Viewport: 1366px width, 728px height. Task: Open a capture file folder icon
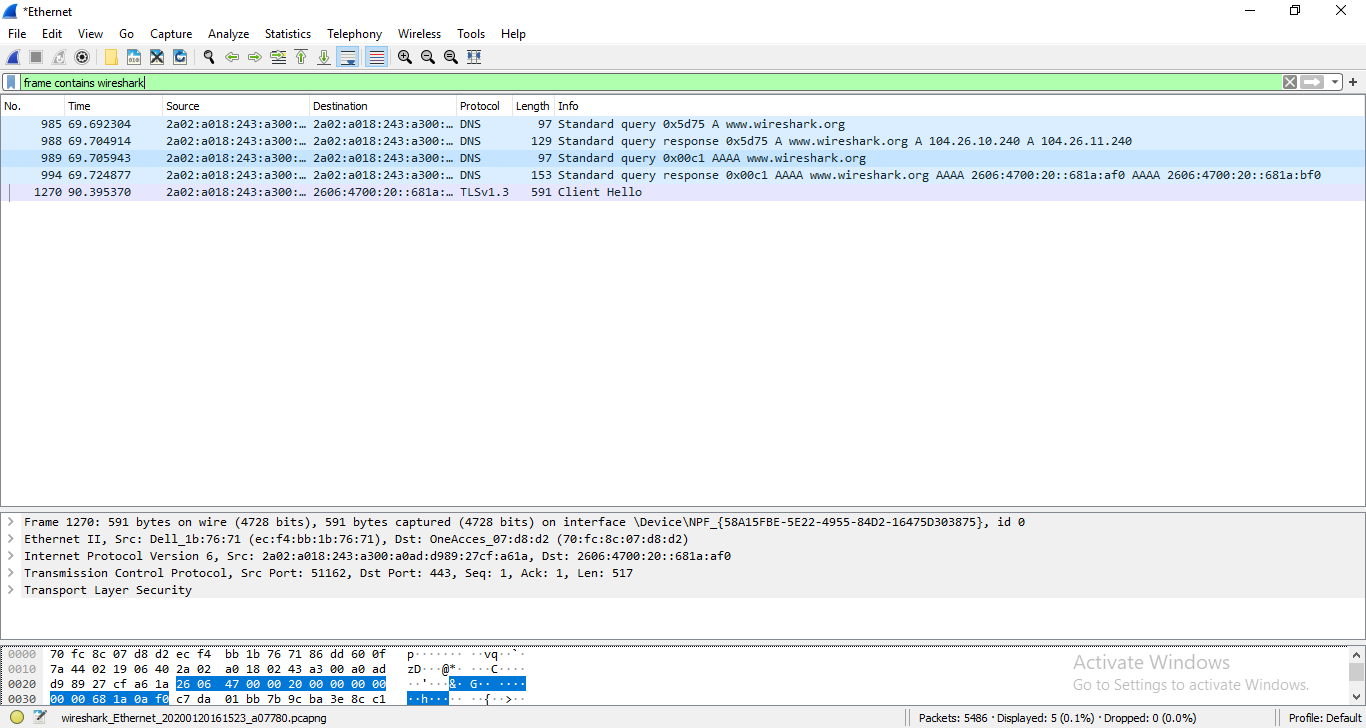click(x=111, y=57)
